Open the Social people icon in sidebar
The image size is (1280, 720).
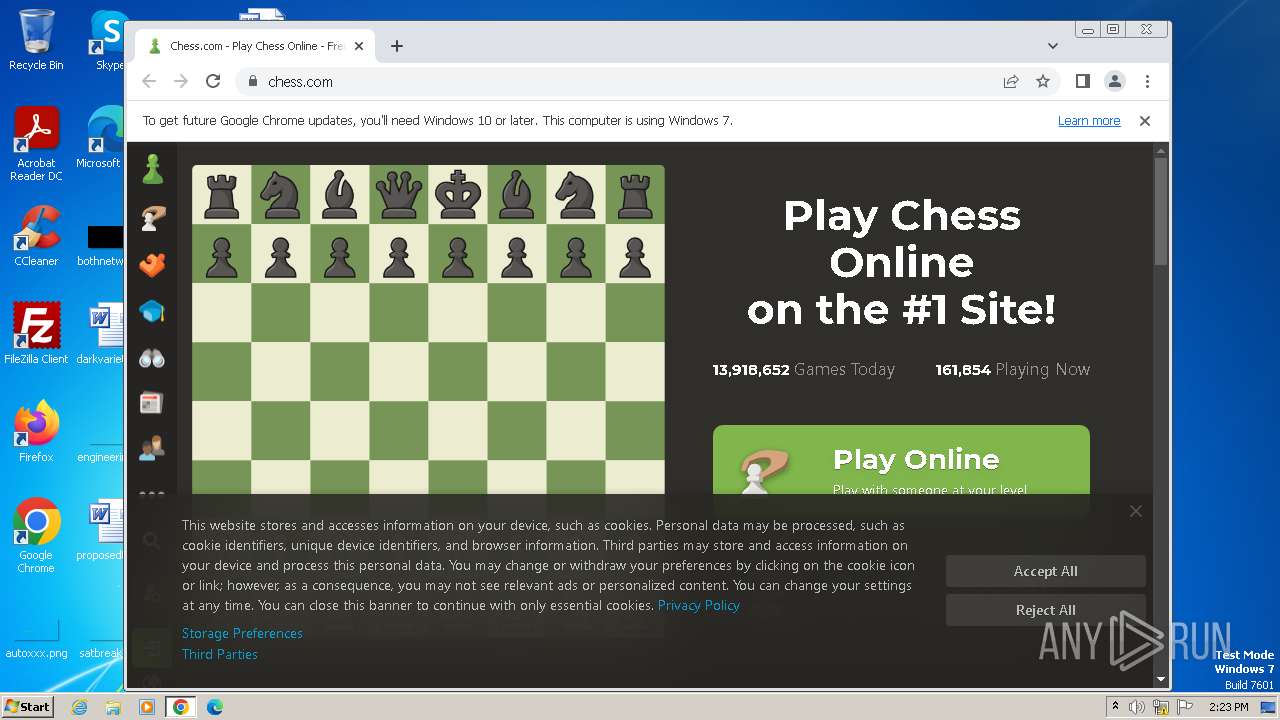(x=152, y=449)
